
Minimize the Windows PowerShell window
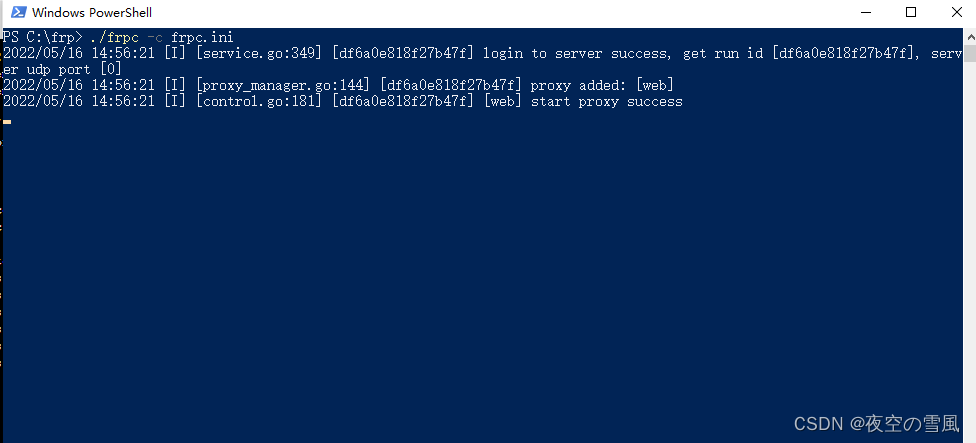click(864, 12)
